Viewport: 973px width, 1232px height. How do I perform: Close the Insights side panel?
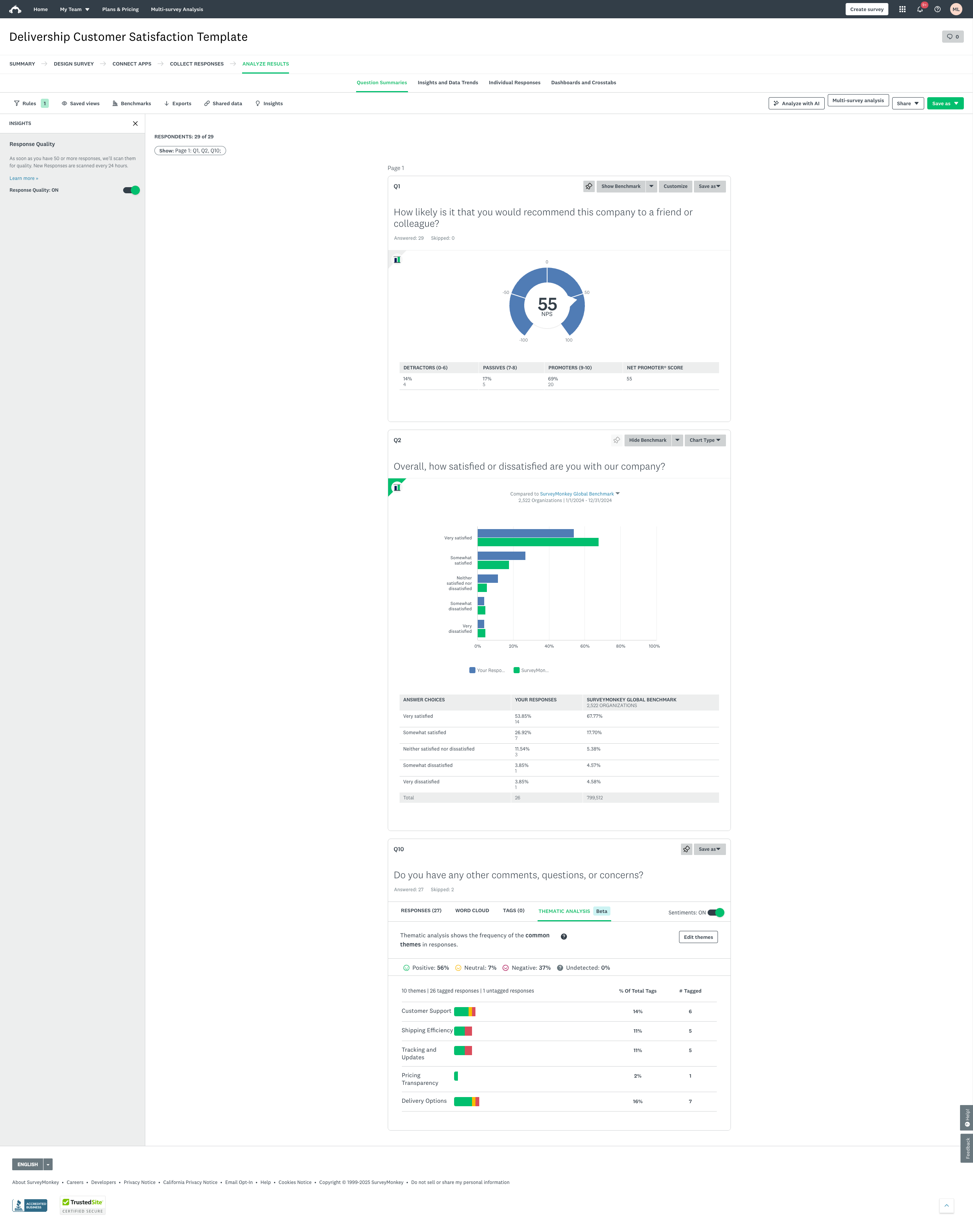(x=136, y=123)
